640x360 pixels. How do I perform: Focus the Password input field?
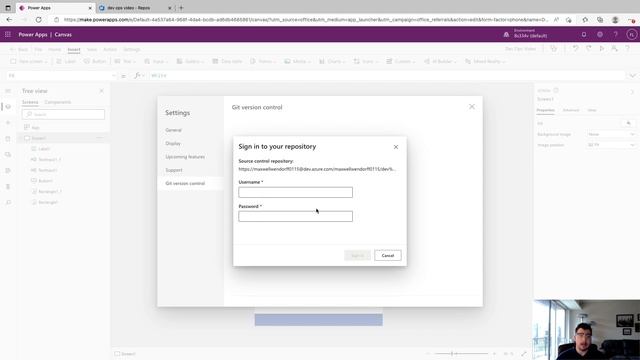[296, 216]
